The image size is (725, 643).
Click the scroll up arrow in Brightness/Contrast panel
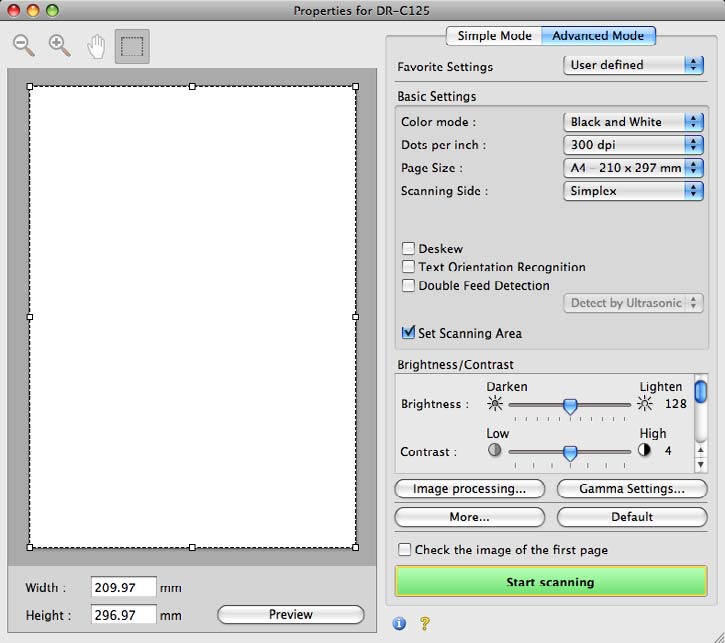click(701, 450)
